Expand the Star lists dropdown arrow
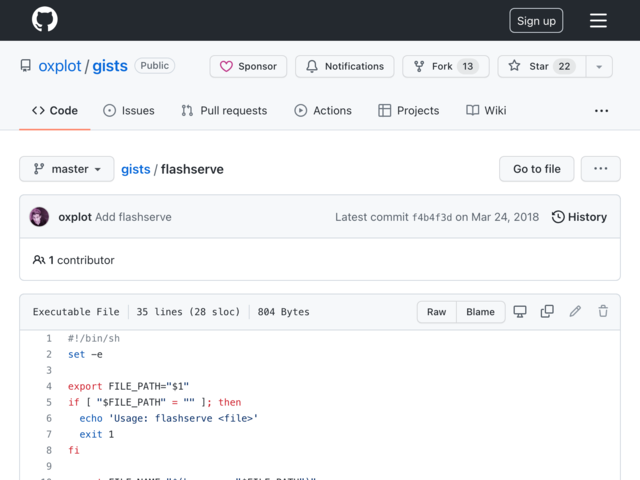Image resolution: width=640 pixels, height=480 pixels. click(599, 67)
